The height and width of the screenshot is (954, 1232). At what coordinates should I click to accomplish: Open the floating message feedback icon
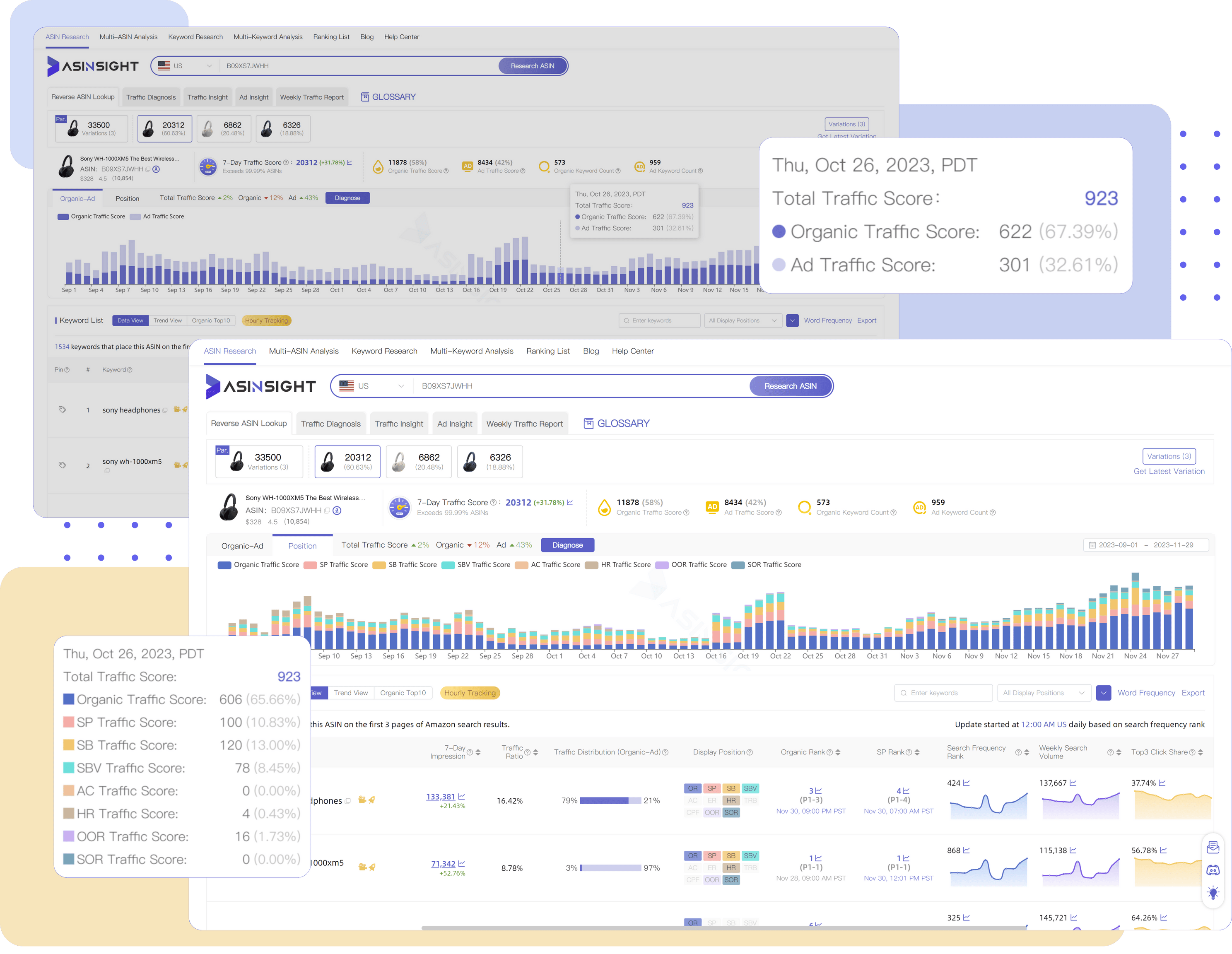1213,847
